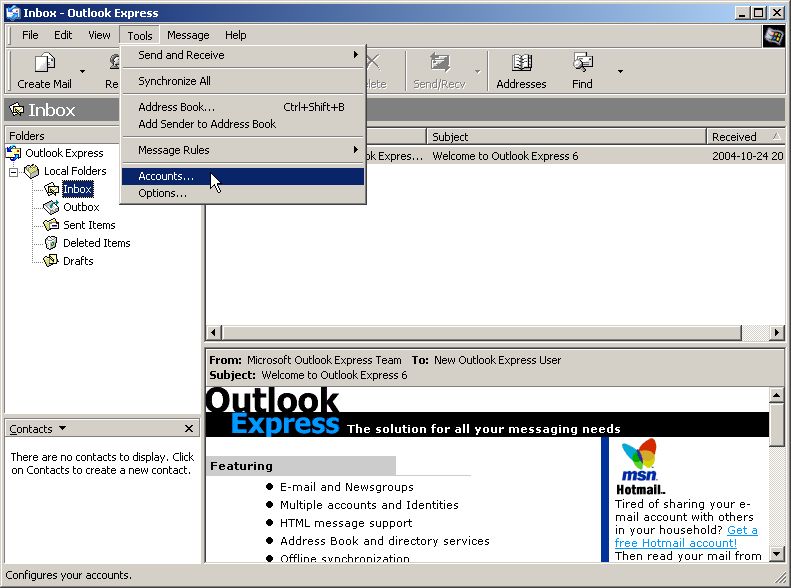This screenshot has width=791, height=588.
Task: Move the message list right using its arrow
Action: (x=777, y=332)
